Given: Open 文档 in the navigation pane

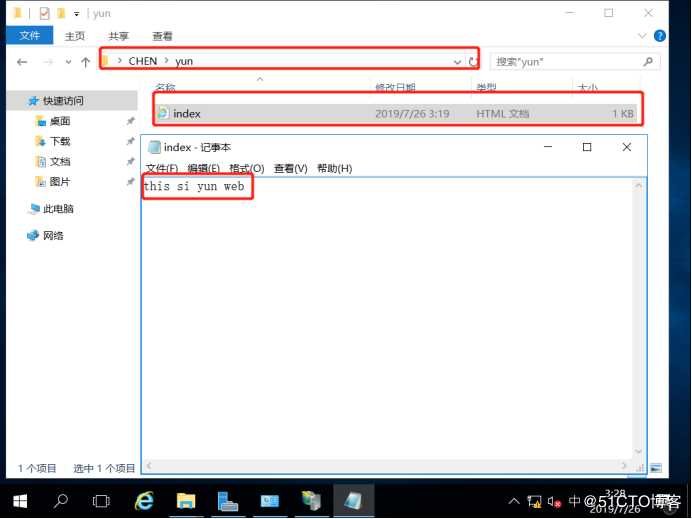Looking at the screenshot, I should (60, 162).
